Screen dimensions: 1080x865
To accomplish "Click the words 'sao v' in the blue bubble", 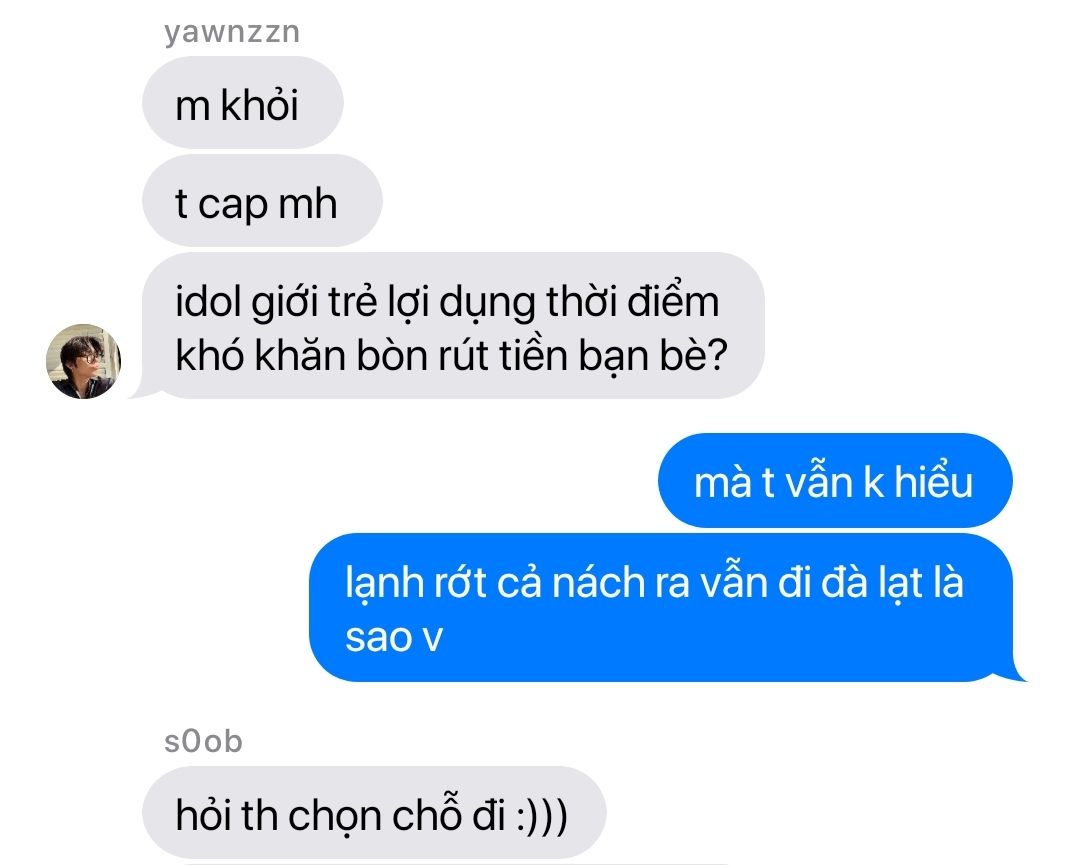I will coord(394,637).
